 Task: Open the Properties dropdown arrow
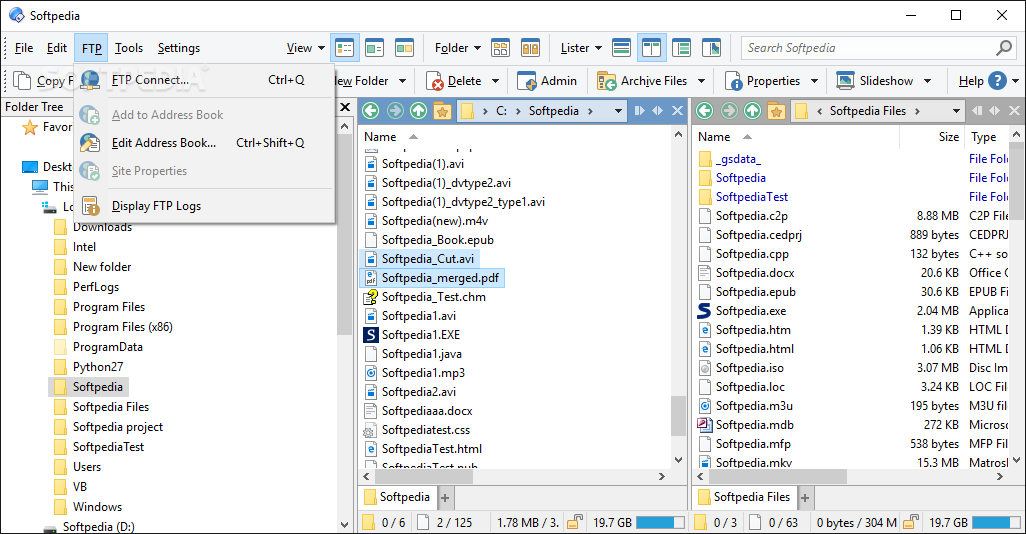(x=815, y=81)
